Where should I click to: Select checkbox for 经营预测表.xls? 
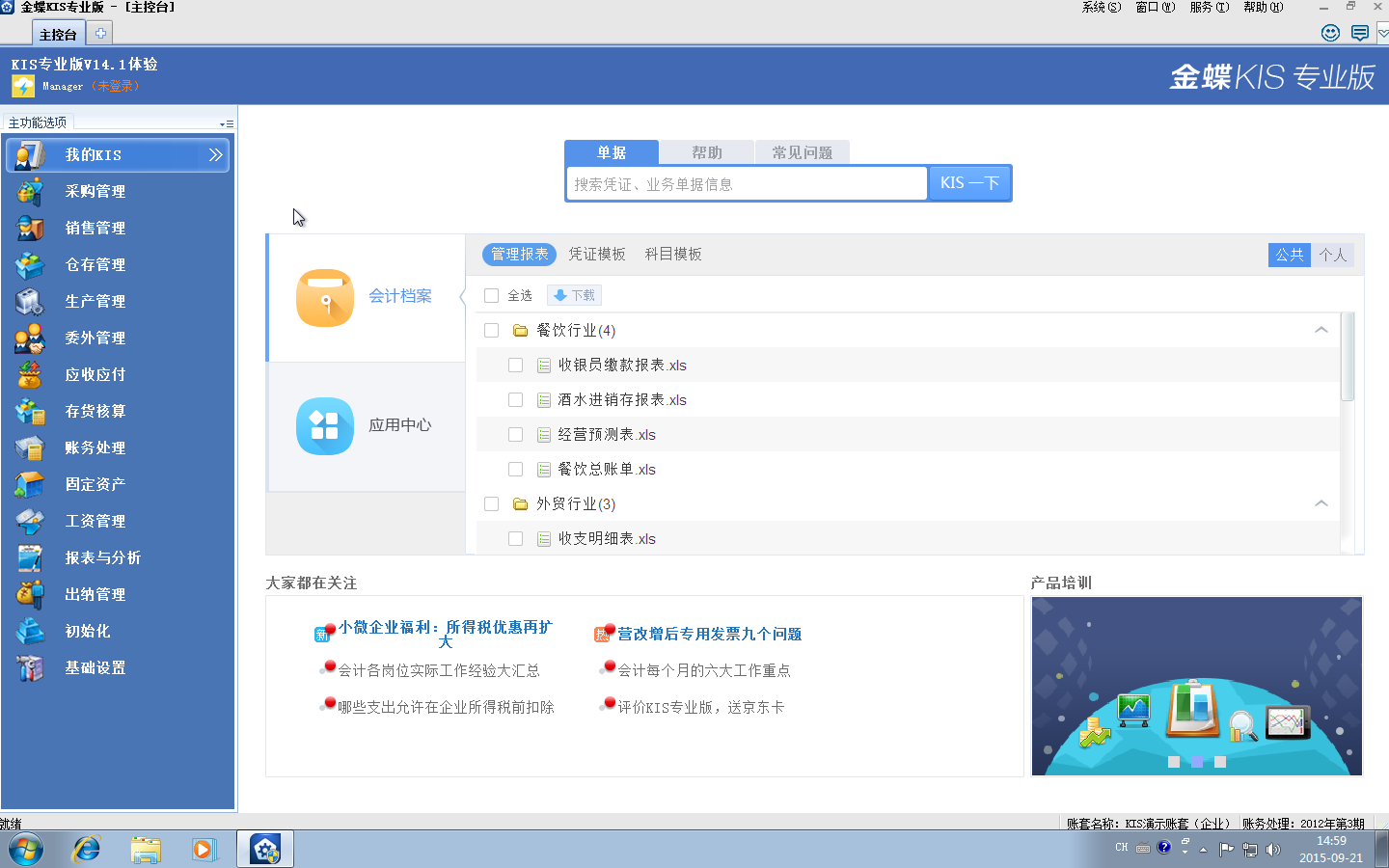515,435
